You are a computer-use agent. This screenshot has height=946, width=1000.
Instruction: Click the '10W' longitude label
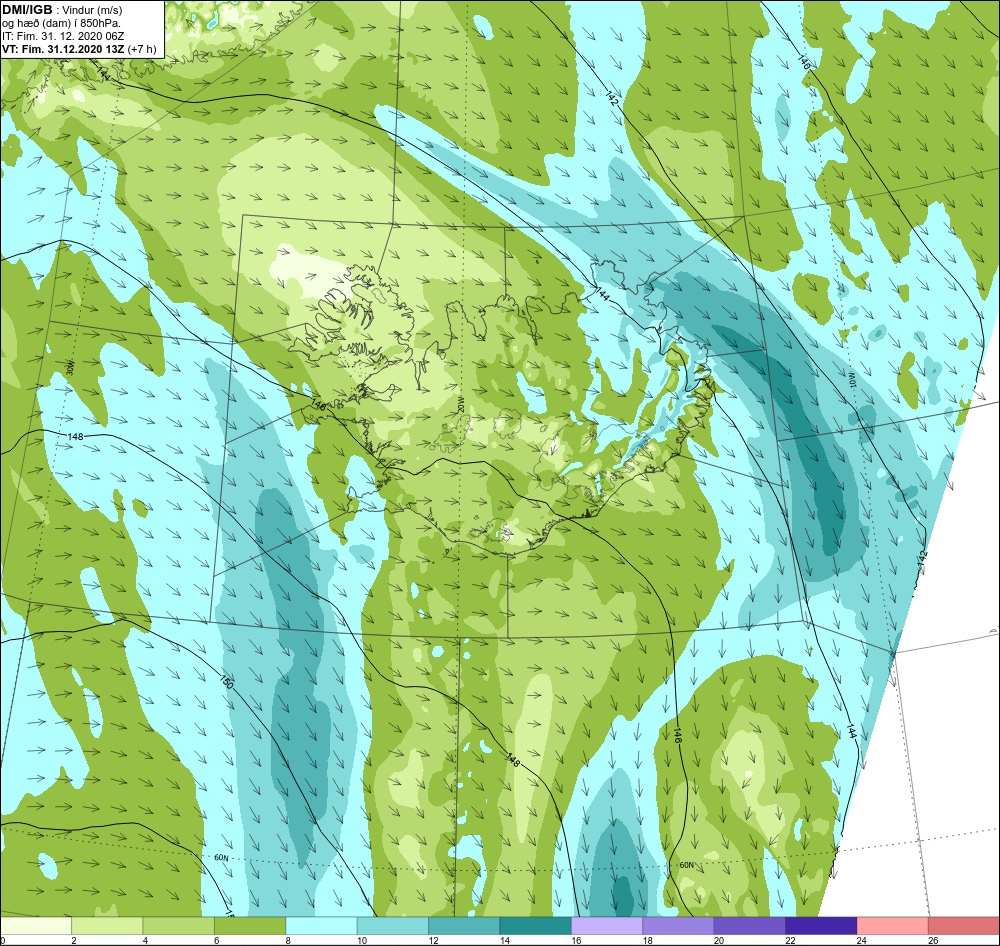(x=850, y=381)
